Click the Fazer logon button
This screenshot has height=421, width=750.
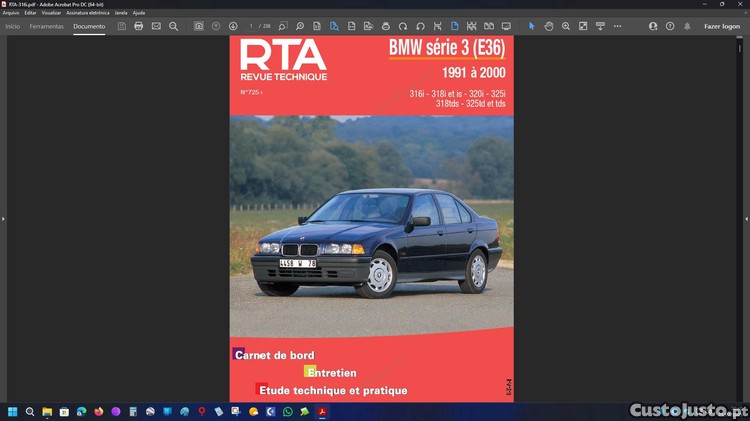(722, 26)
